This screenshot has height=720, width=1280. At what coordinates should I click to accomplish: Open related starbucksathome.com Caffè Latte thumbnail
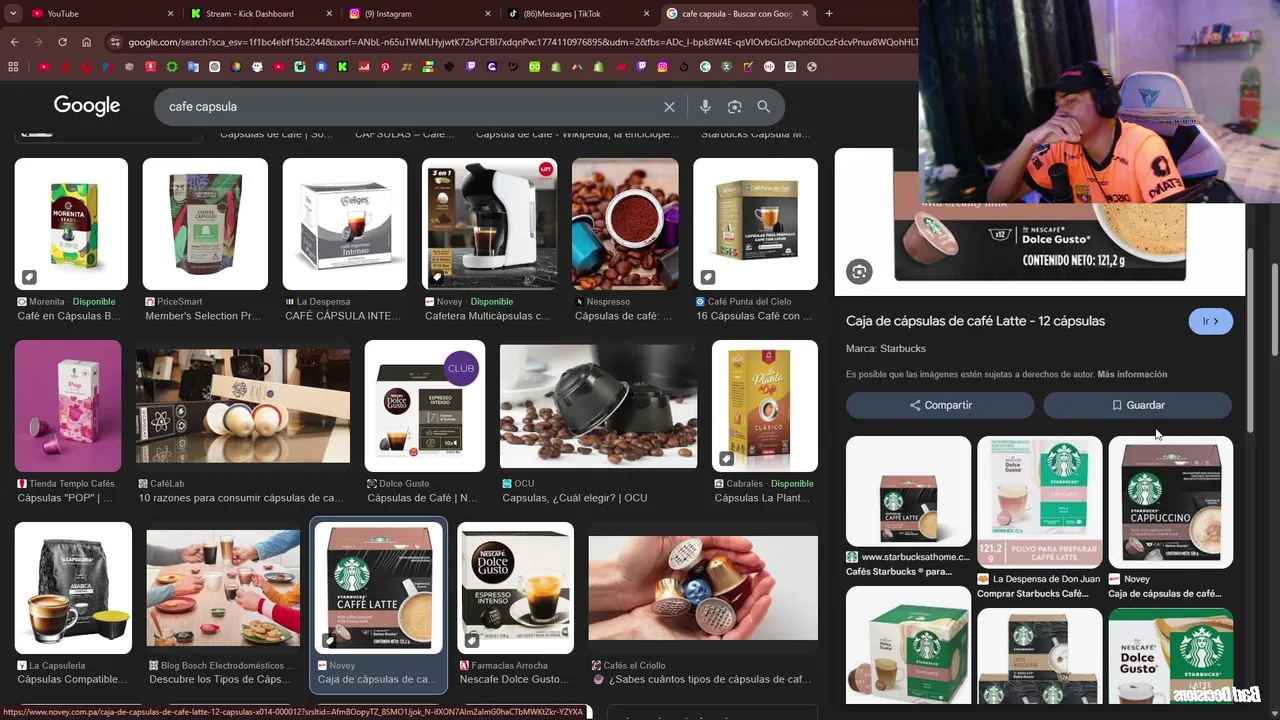tap(908, 491)
